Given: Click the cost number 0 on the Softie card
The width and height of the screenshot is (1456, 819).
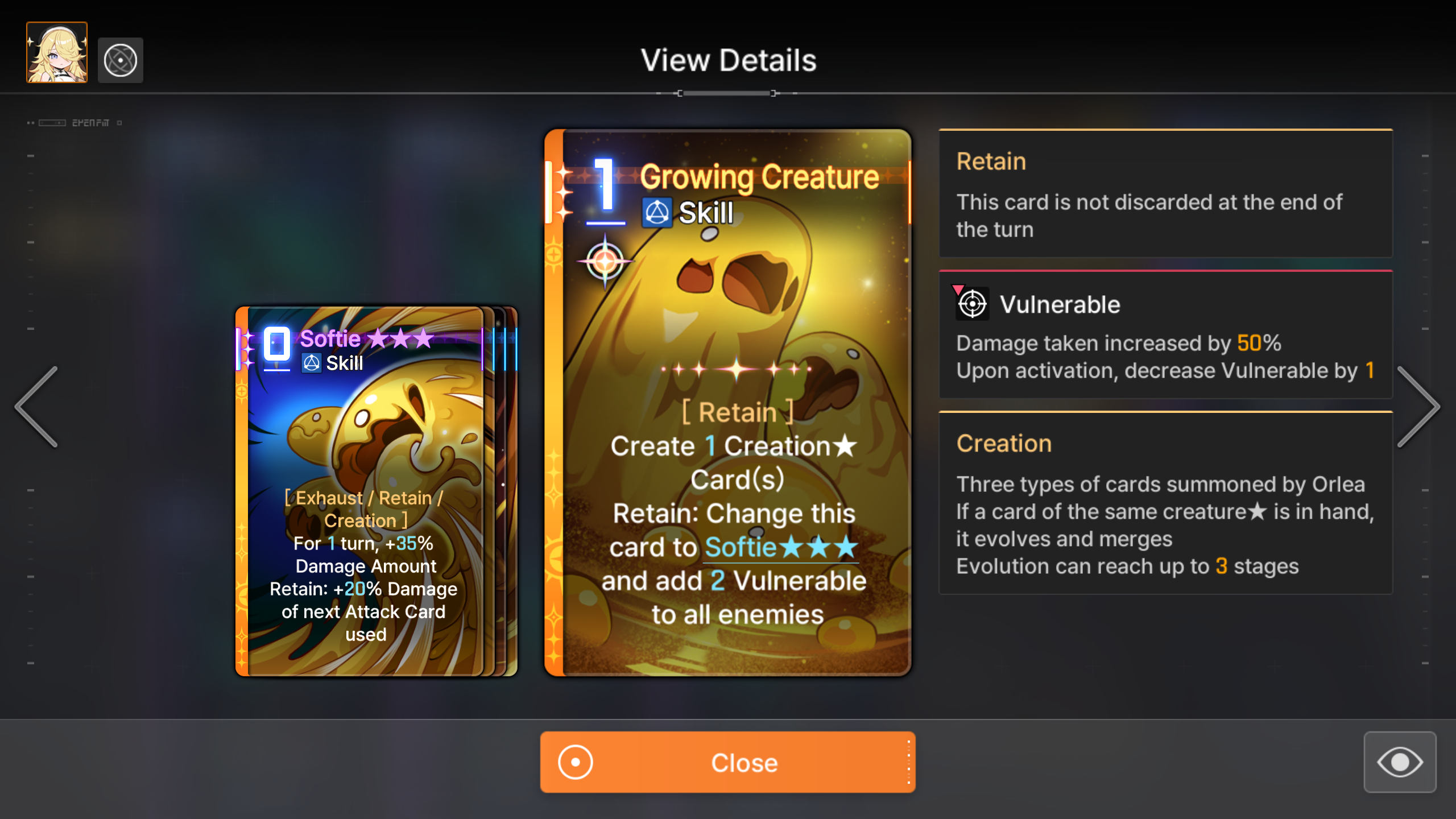Looking at the screenshot, I should pyautogui.click(x=277, y=345).
